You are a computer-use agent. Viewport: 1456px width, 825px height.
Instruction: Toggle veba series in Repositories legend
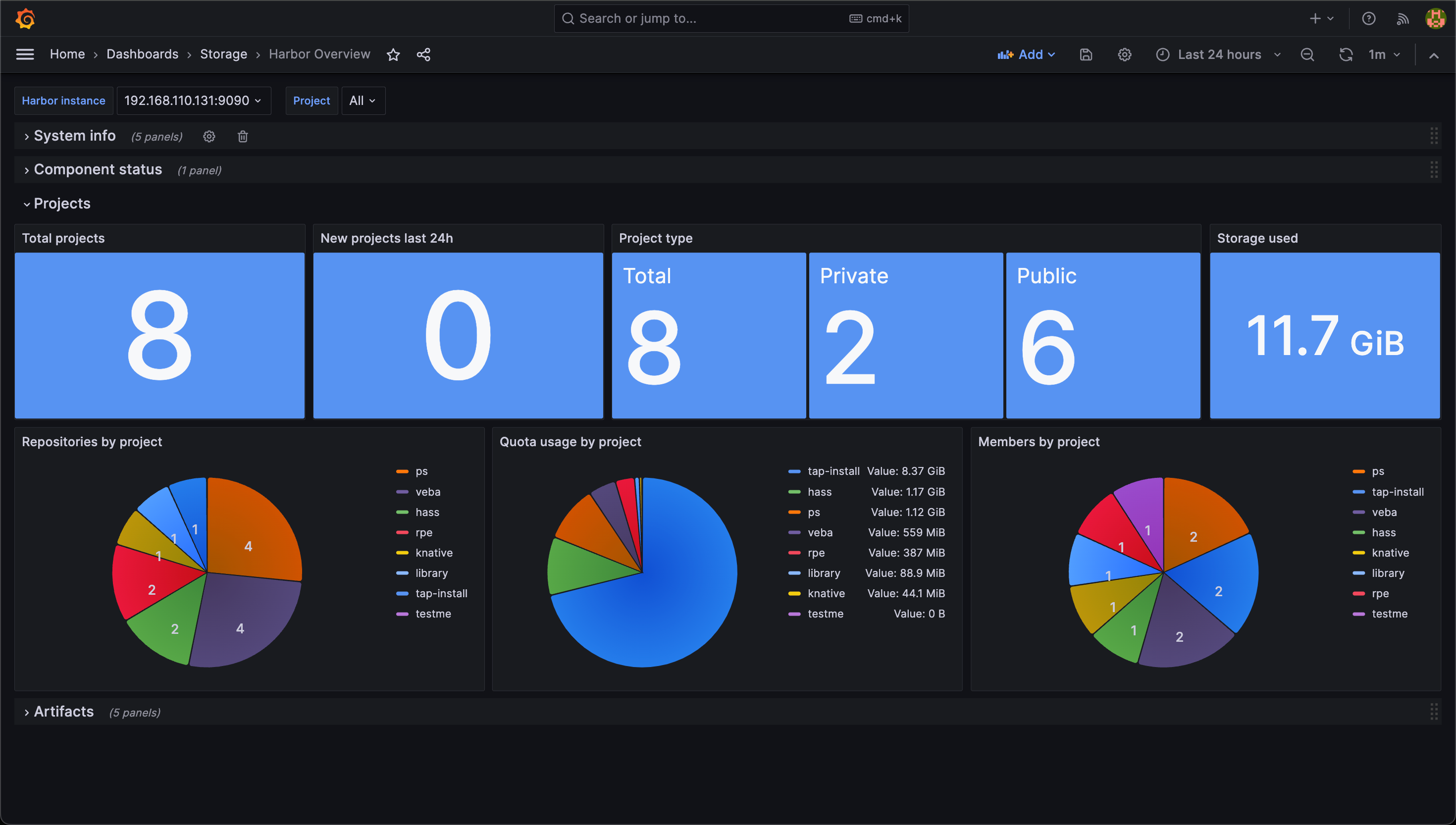(x=428, y=492)
